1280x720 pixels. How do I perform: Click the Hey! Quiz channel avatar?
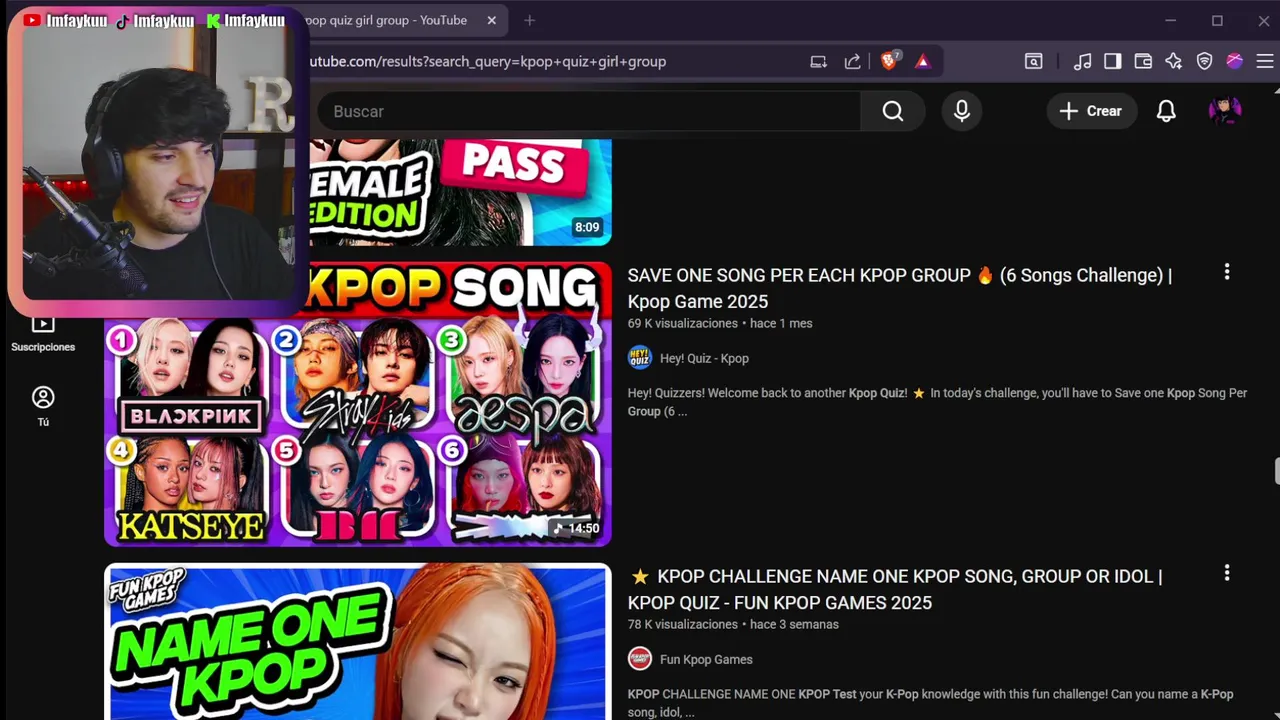(639, 358)
